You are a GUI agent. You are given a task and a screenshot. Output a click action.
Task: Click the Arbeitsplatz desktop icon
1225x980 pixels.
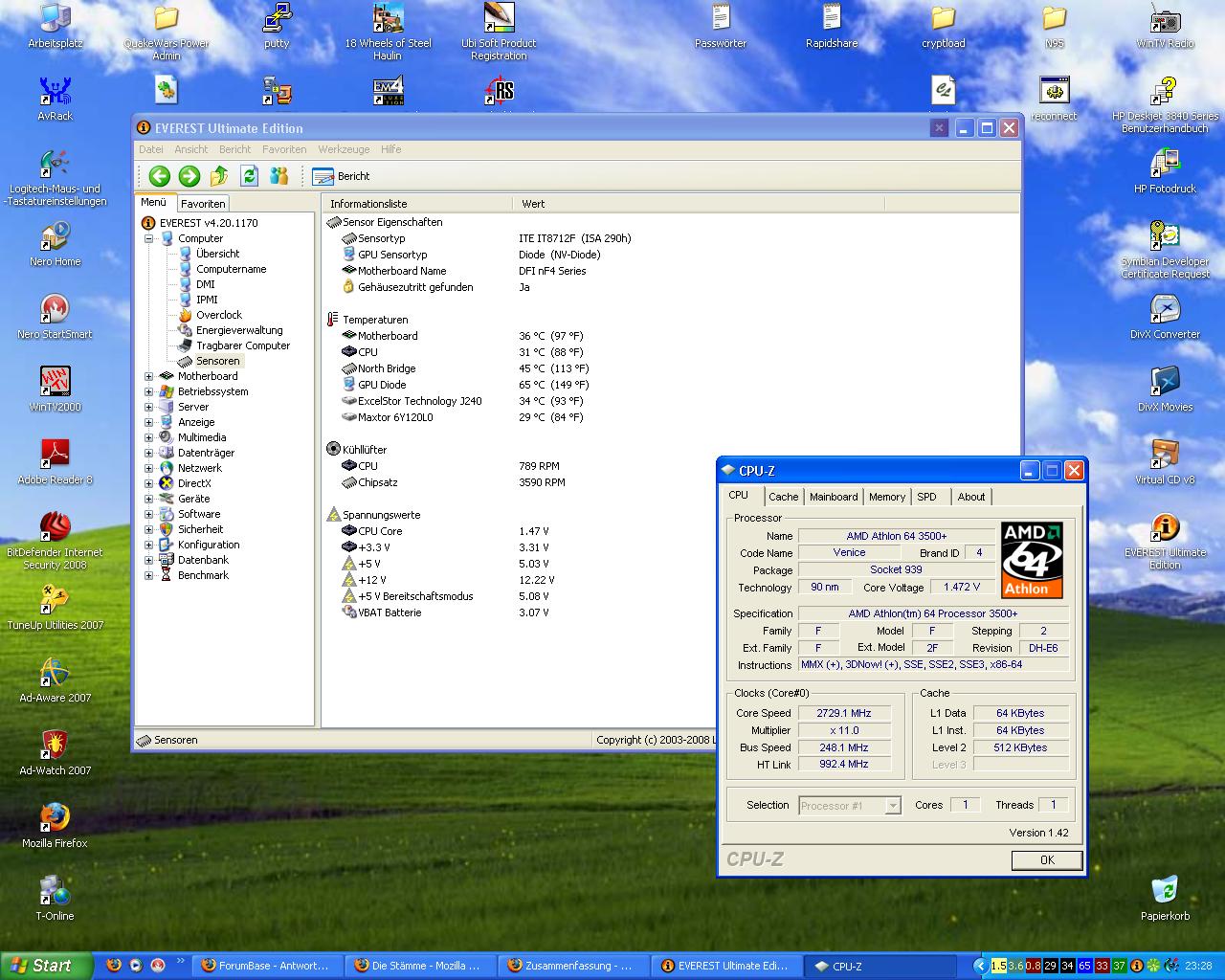tap(56, 26)
